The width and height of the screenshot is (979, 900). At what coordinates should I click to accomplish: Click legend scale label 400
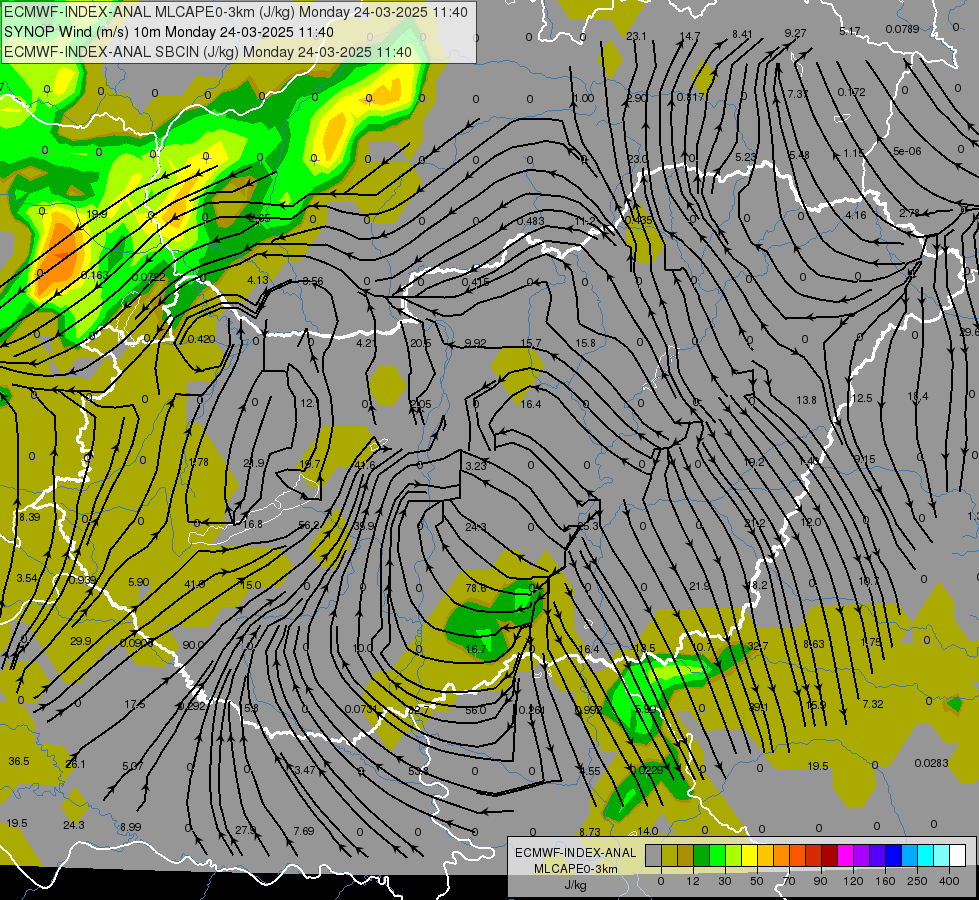[949, 881]
